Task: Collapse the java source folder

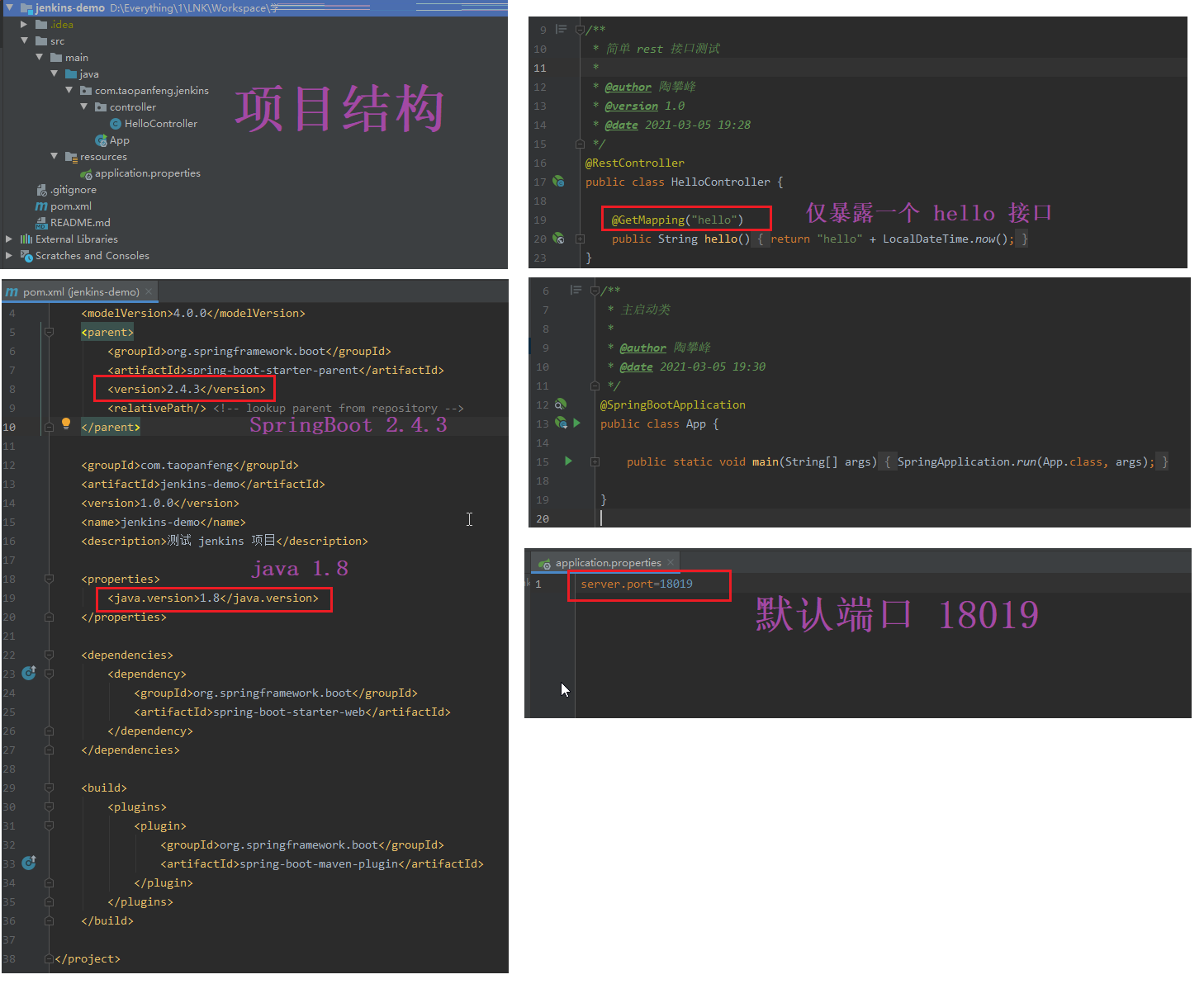Action: click(x=54, y=73)
